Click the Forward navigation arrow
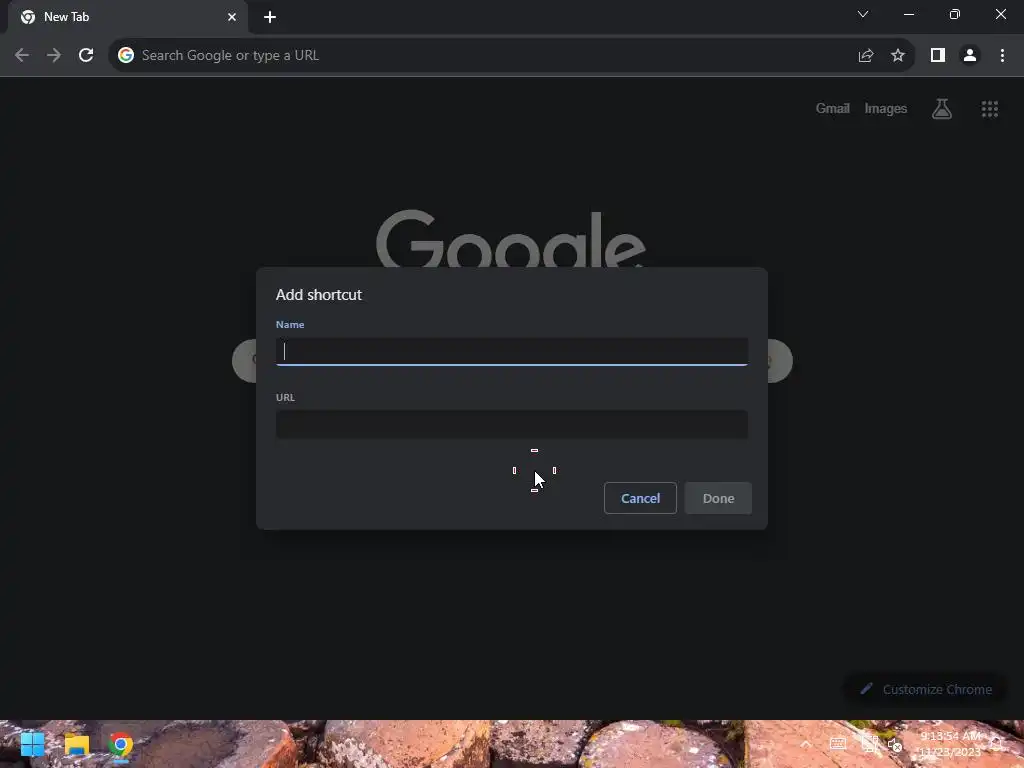Viewport: 1024px width, 768px height. [54, 56]
